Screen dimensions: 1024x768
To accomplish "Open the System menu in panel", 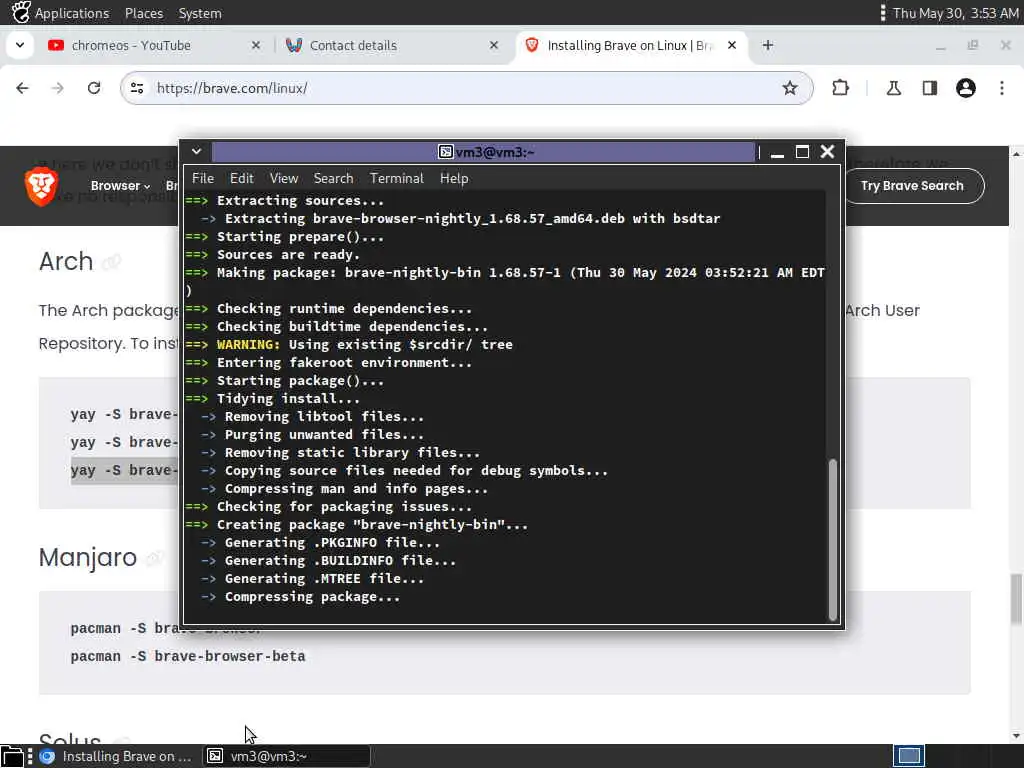I will (200, 13).
